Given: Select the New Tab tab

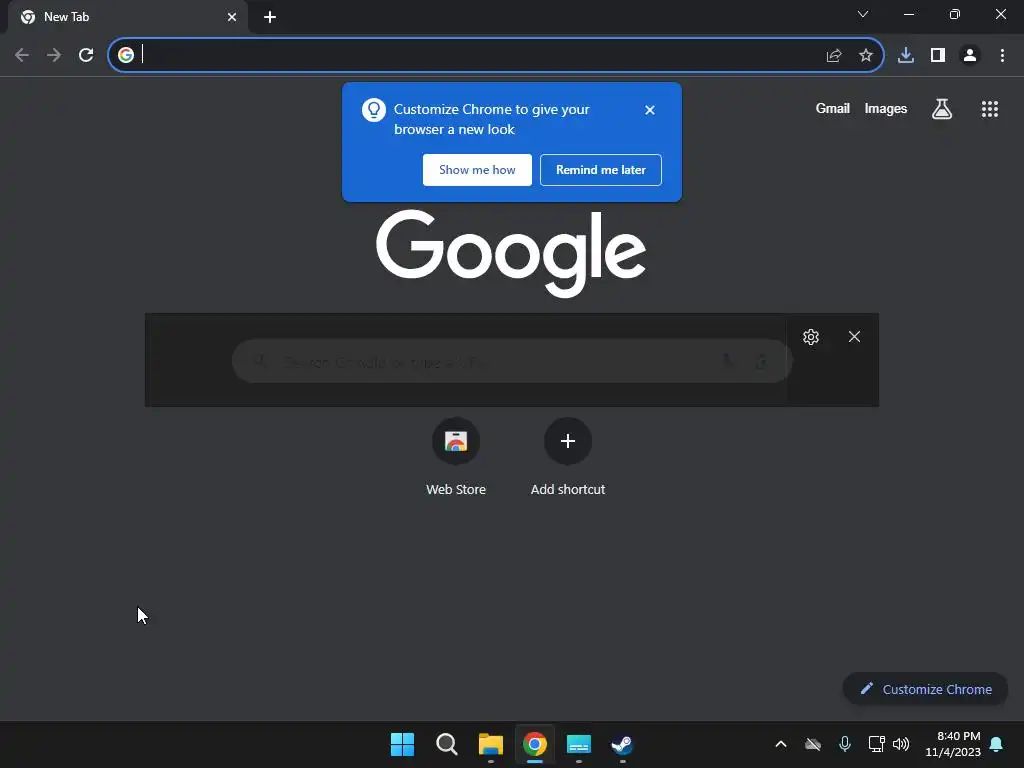Looking at the screenshot, I should (x=128, y=17).
